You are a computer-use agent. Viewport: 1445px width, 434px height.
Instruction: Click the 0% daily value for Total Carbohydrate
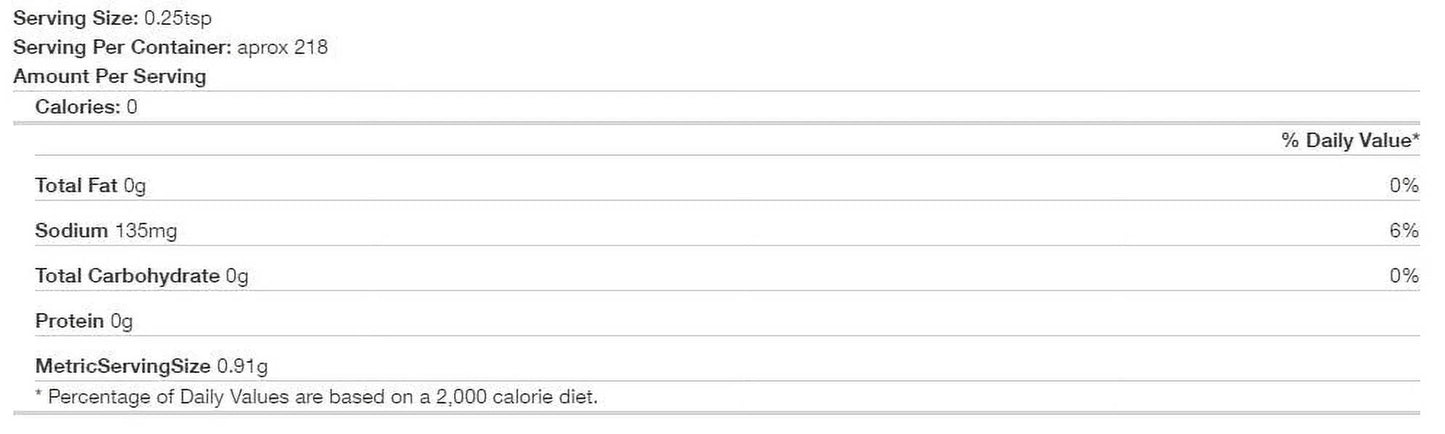point(1404,276)
